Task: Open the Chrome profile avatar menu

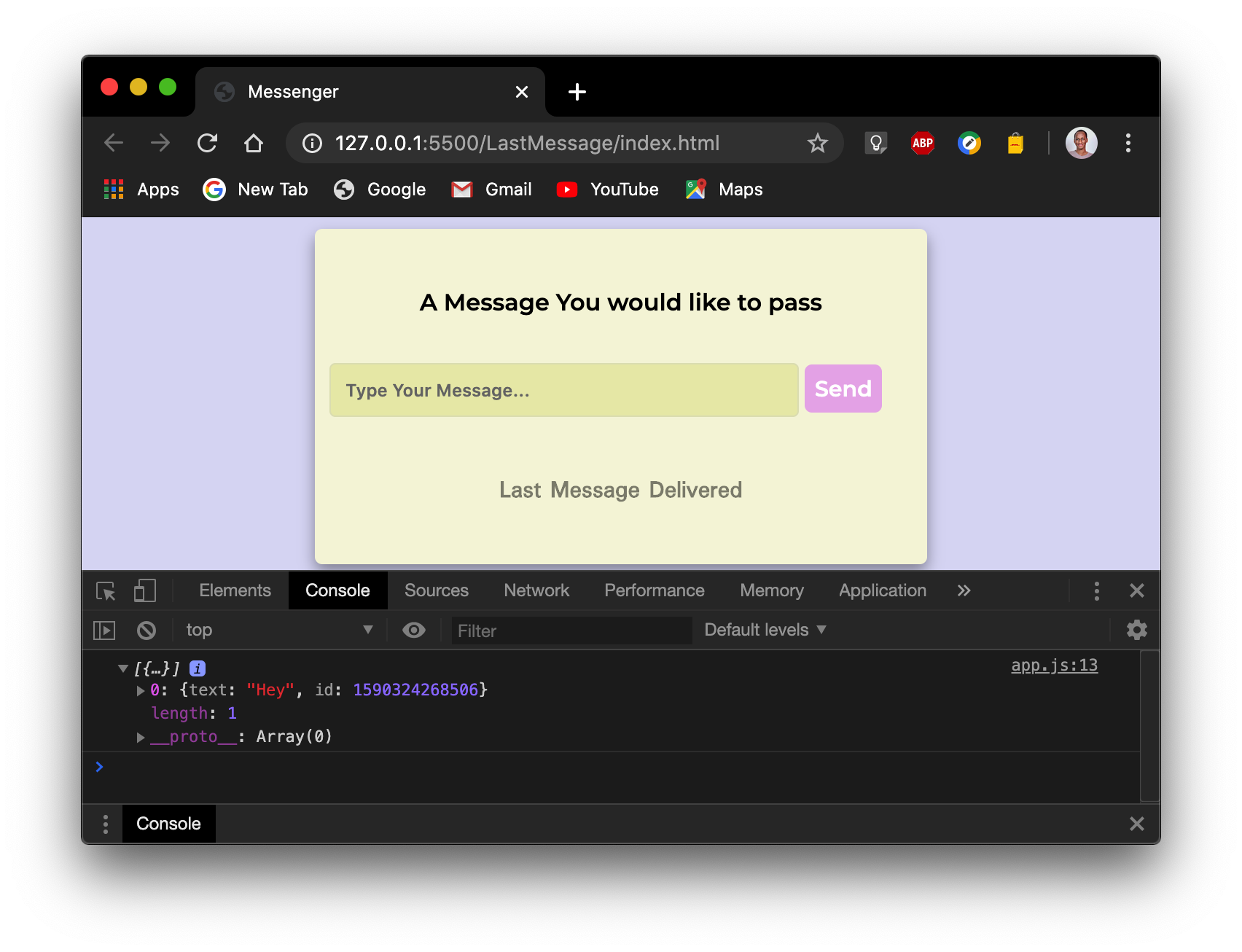Action: pyautogui.click(x=1081, y=144)
